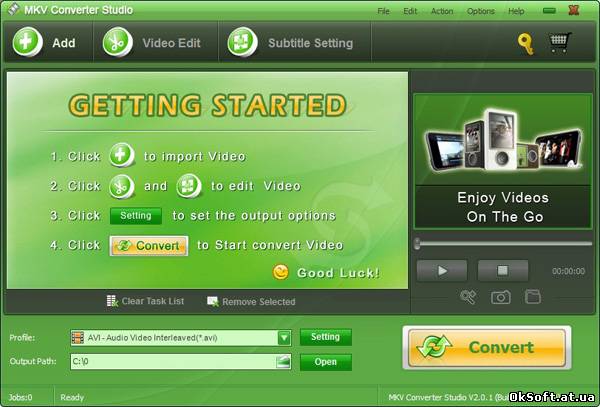Click the Ready status text

pyautogui.click(x=72, y=397)
